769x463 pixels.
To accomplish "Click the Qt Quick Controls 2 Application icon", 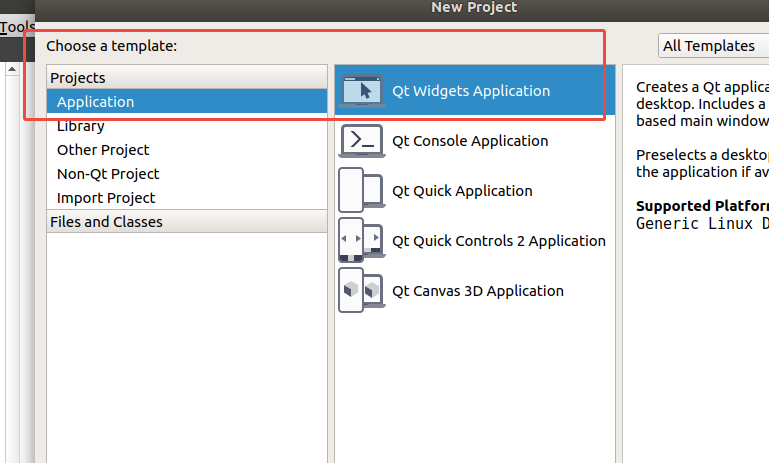I will 362,240.
